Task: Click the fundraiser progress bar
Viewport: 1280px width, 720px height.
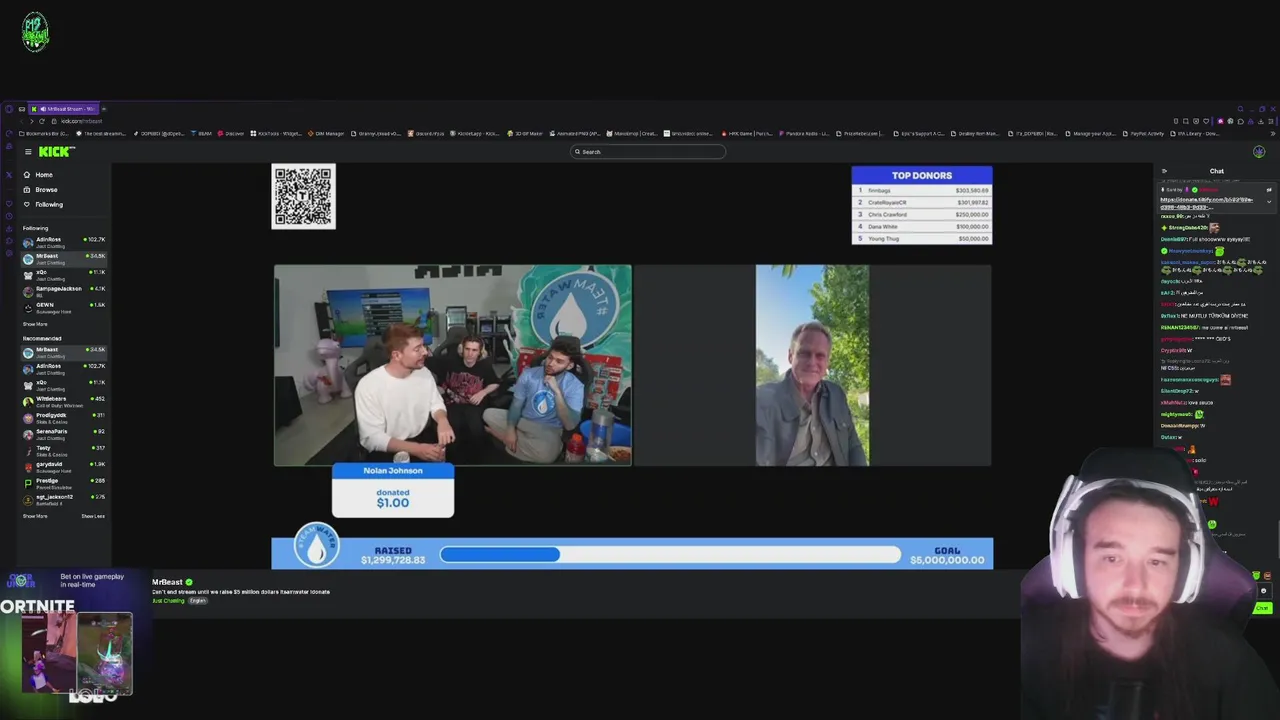Action: coord(670,554)
